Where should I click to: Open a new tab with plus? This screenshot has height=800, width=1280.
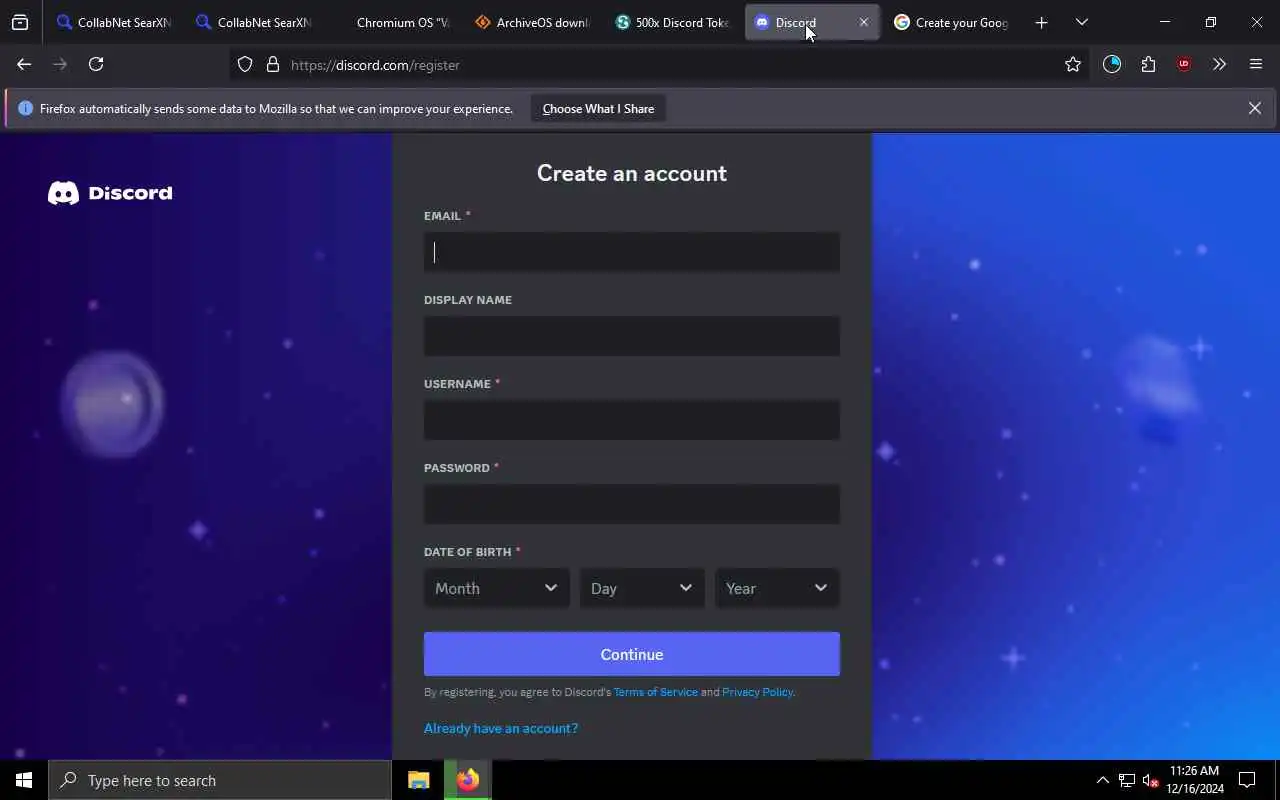pyautogui.click(x=1041, y=22)
